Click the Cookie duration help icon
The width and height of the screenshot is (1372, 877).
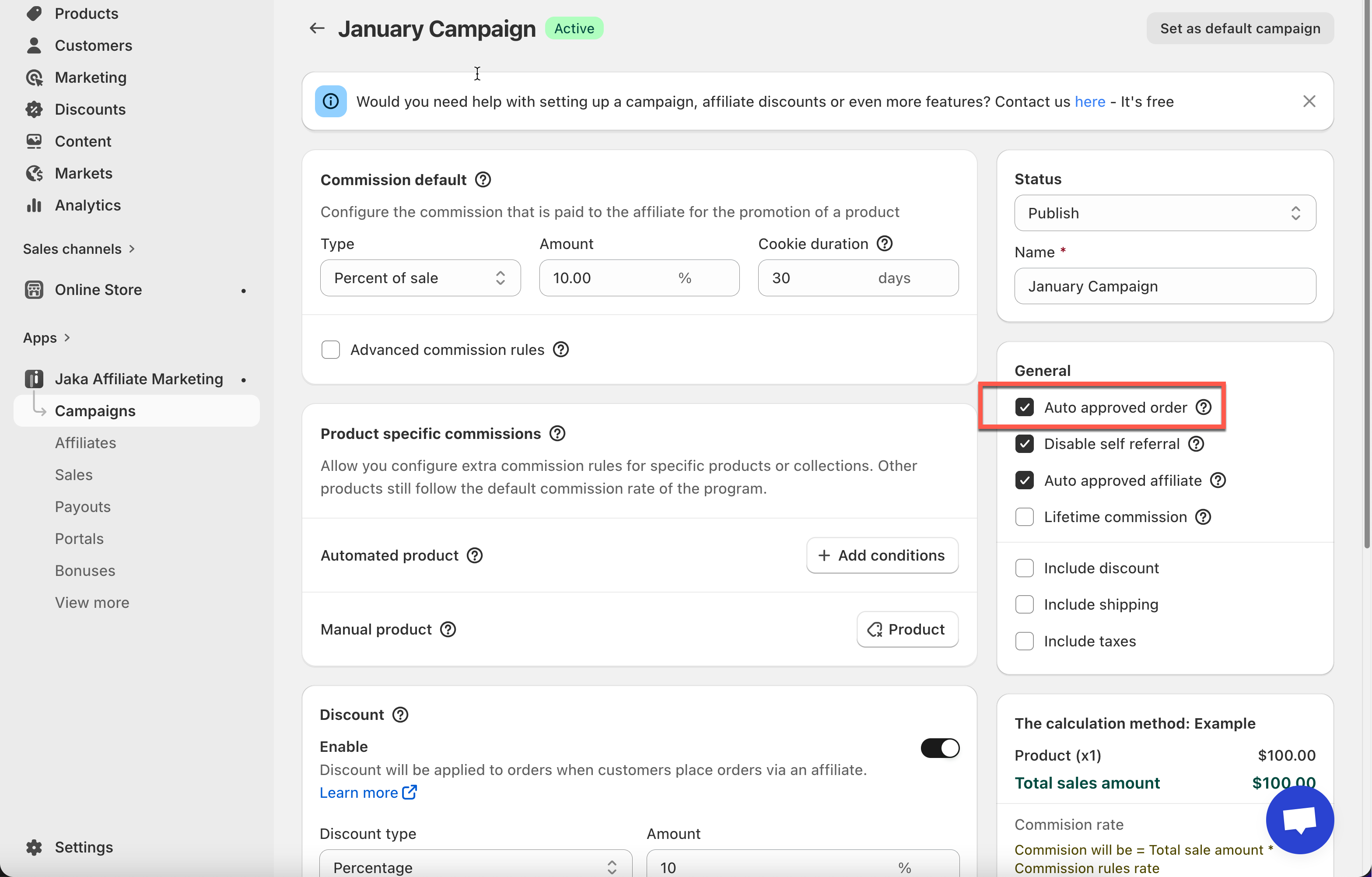[x=884, y=244]
